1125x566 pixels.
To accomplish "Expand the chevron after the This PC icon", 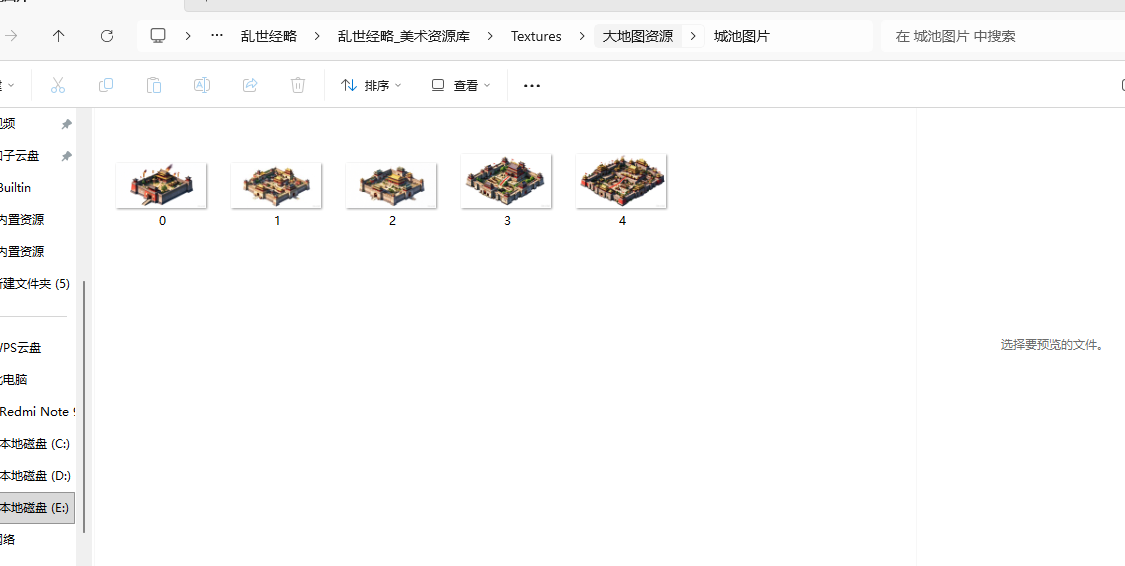I will coord(187,36).
